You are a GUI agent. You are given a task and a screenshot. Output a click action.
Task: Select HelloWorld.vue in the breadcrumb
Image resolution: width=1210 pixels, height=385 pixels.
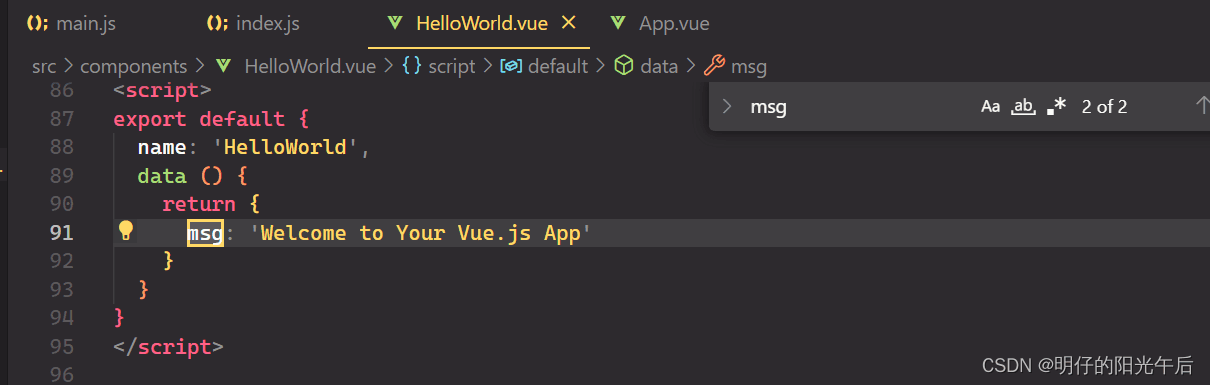(310, 66)
